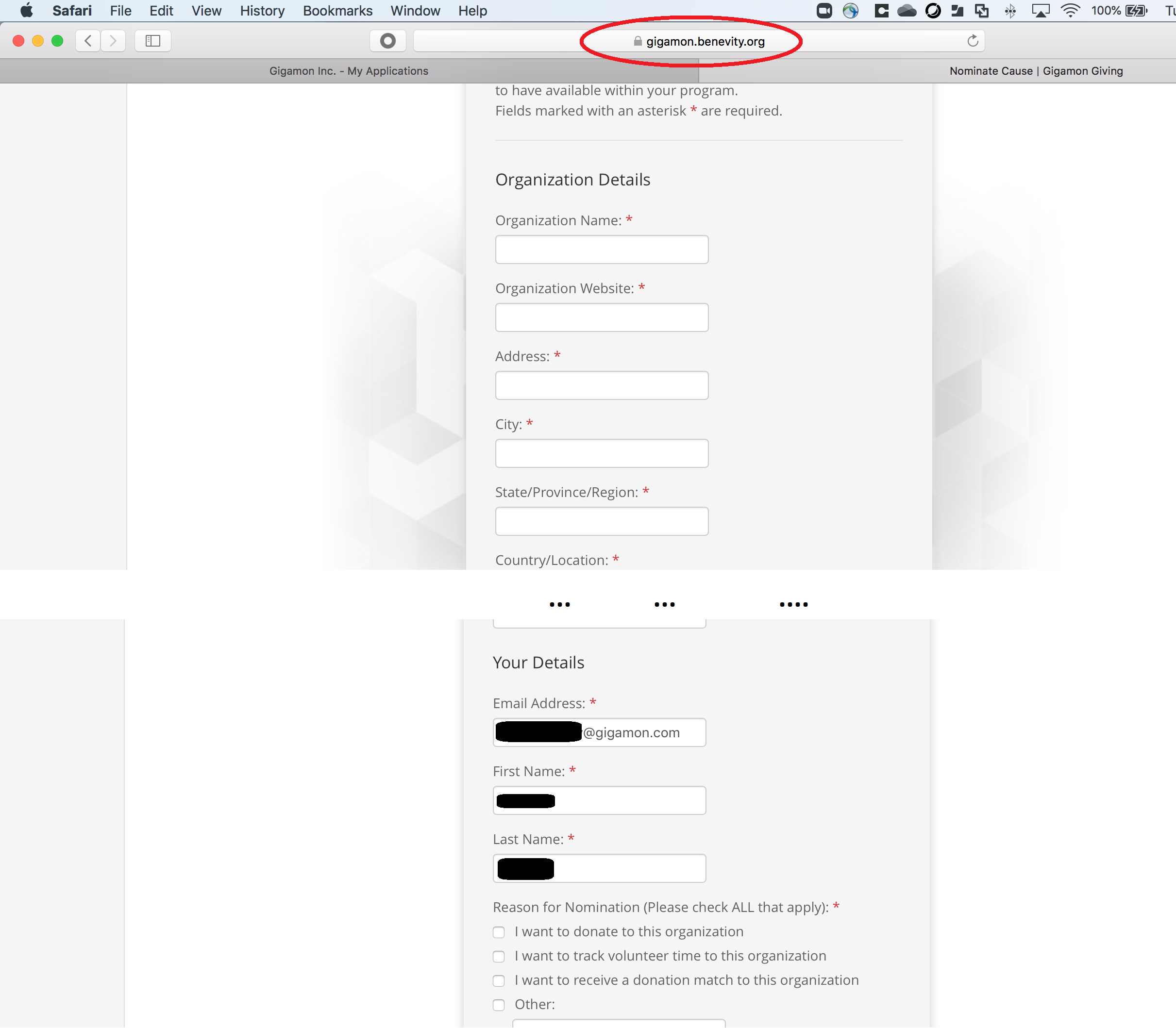This screenshot has height=1028, width=1176.
Task: Open the Safari menu
Action: coord(72,10)
